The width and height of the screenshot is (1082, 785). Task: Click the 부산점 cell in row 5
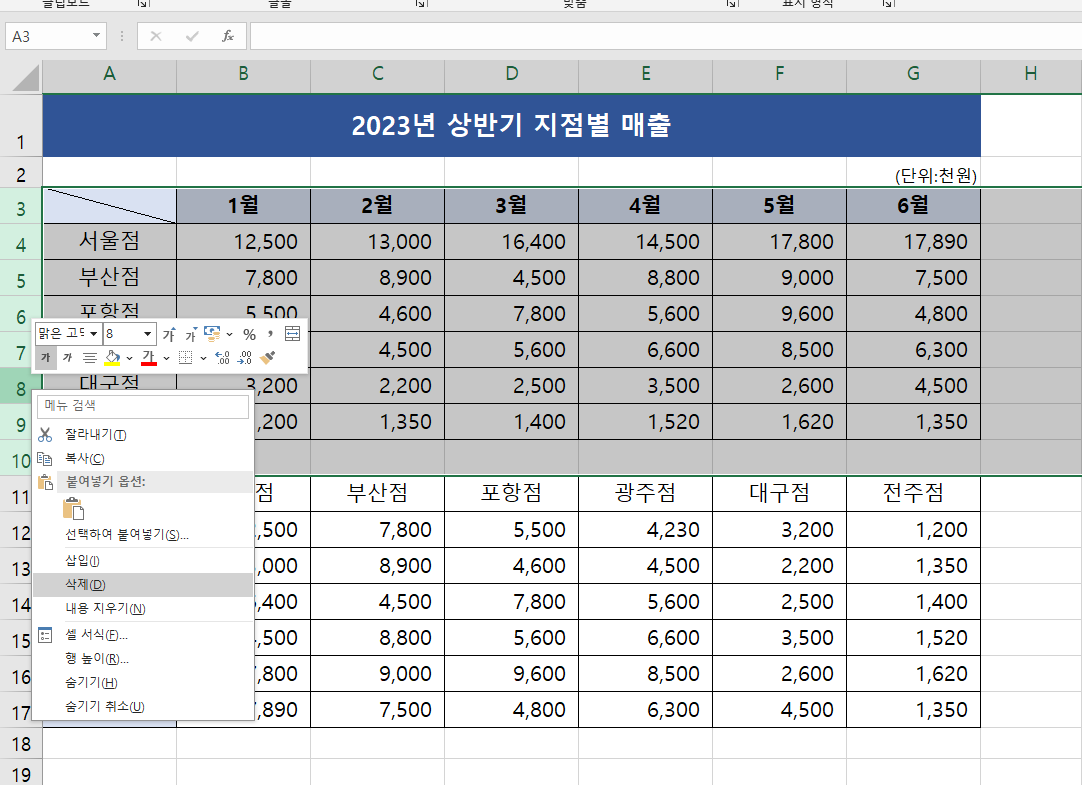coord(109,277)
